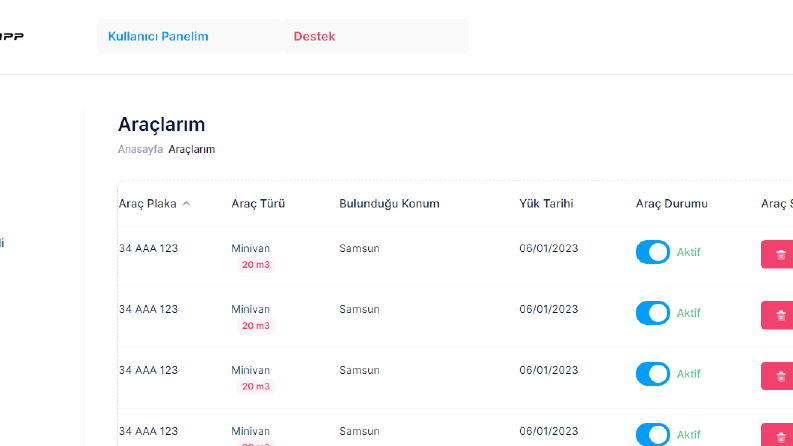Turn off the Aktif switch in the first row
The width and height of the screenshot is (793, 446).
pos(652,252)
